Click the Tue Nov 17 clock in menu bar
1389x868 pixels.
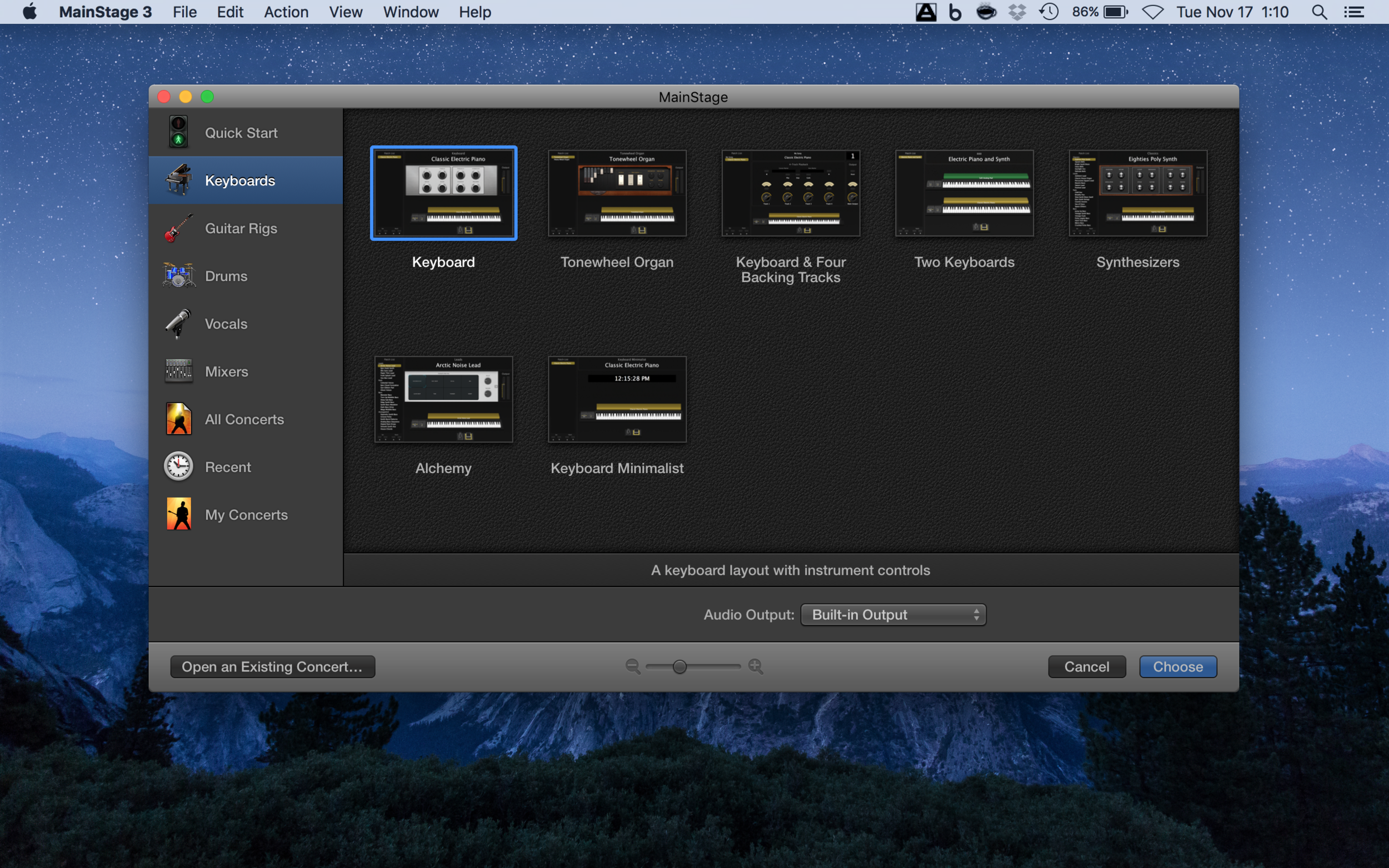[1232, 12]
